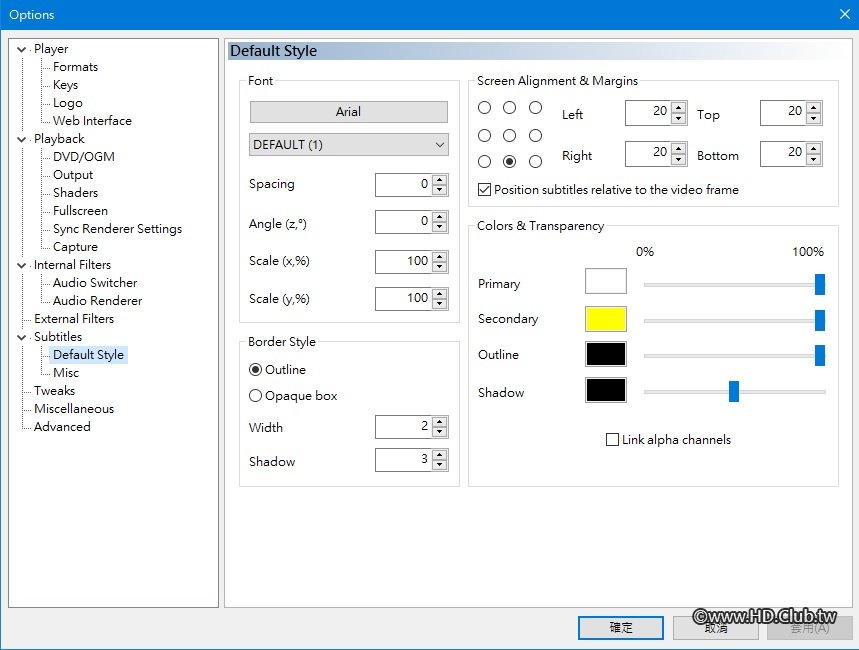Image resolution: width=859 pixels, height=650 pixels.
Task: Increase the Left margin value
Action: pyautogui.click(x=678, y=107)
